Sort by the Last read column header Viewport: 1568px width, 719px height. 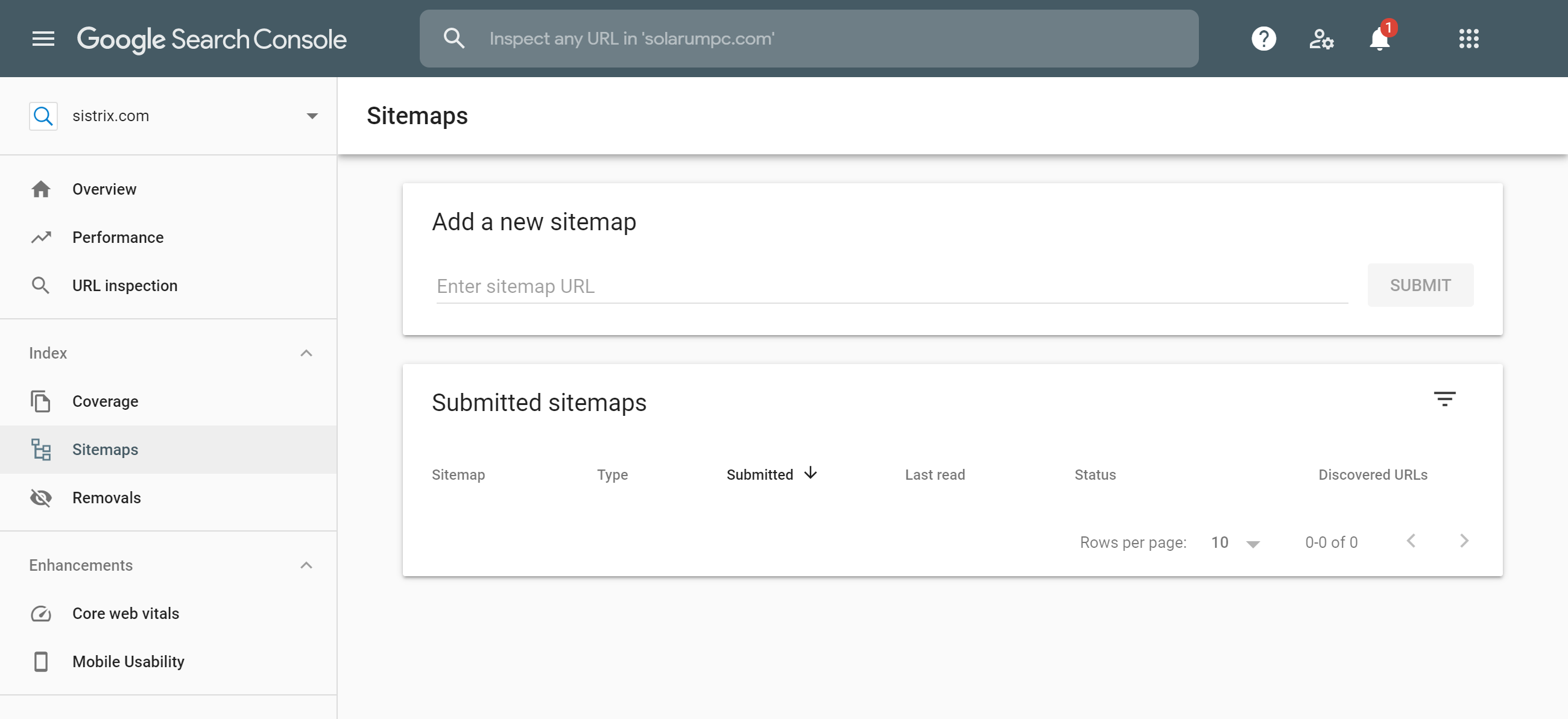point(934,475)
